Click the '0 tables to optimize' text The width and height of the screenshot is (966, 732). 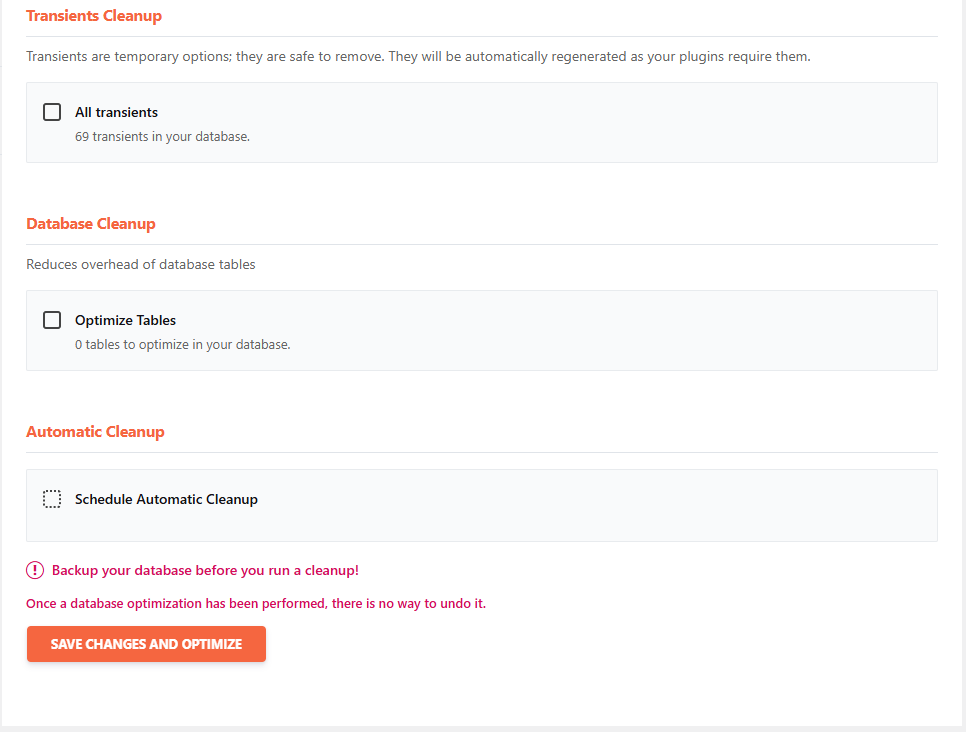coord(182,344)
